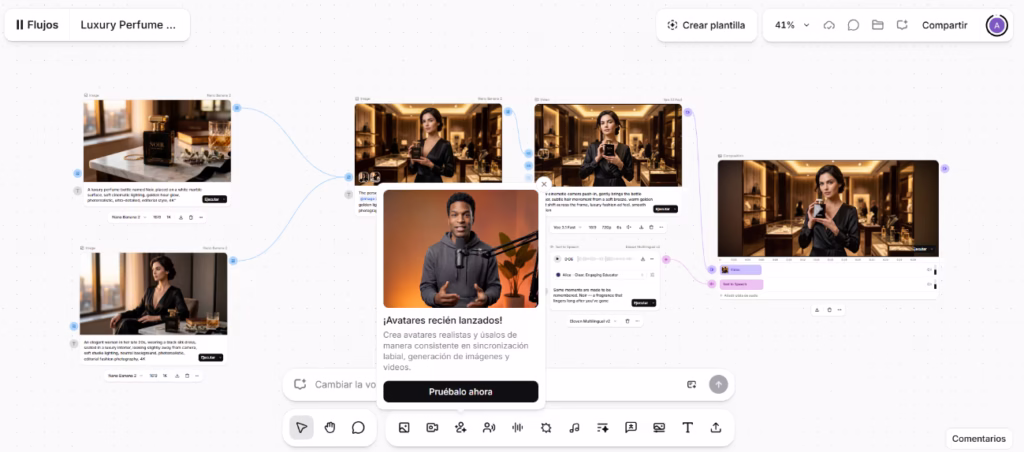
Task: Click the cloud save status icon
Action: pyautogui.click(x=829, y=25)
